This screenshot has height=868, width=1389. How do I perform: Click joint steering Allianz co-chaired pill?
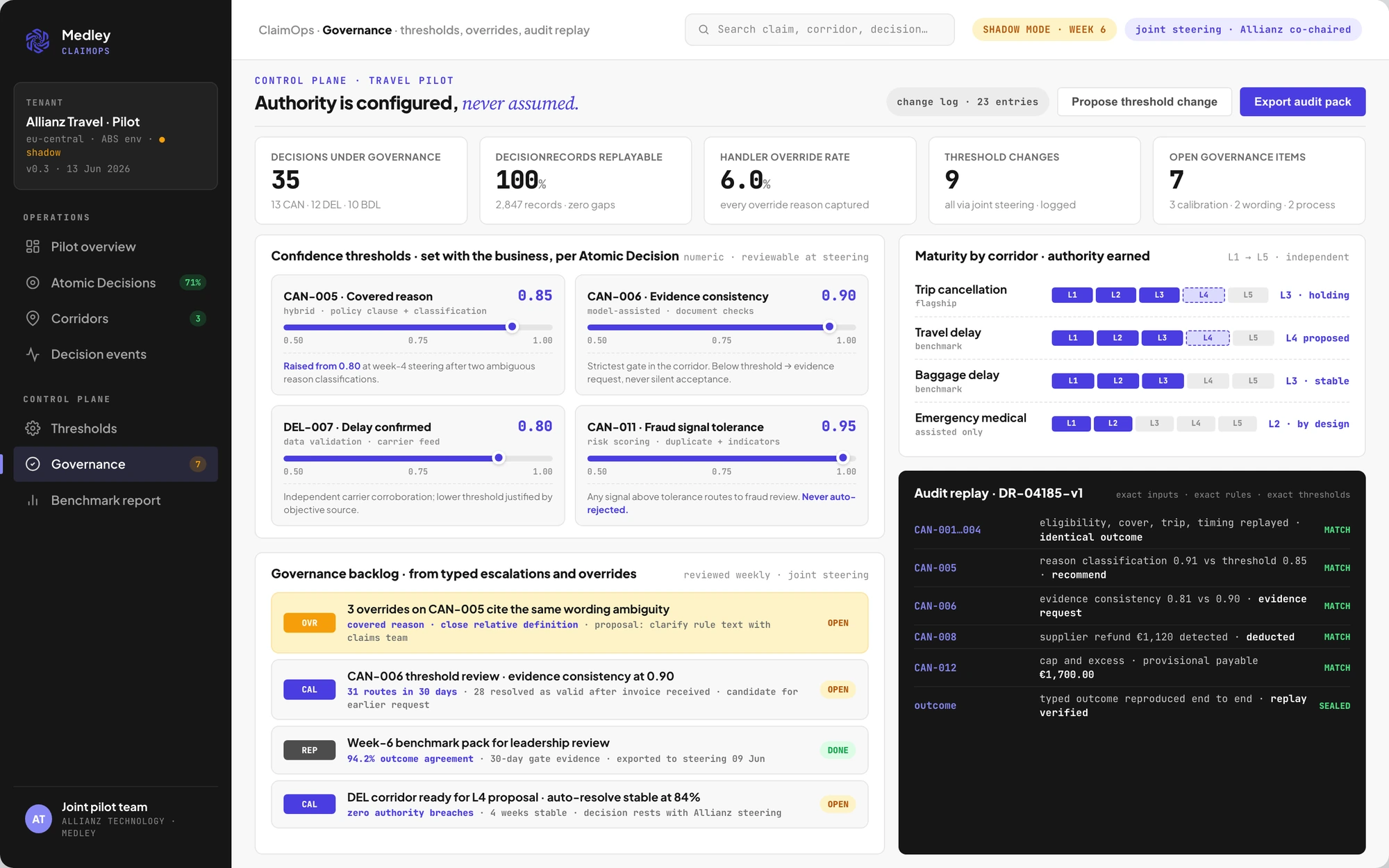point(1243,29)
